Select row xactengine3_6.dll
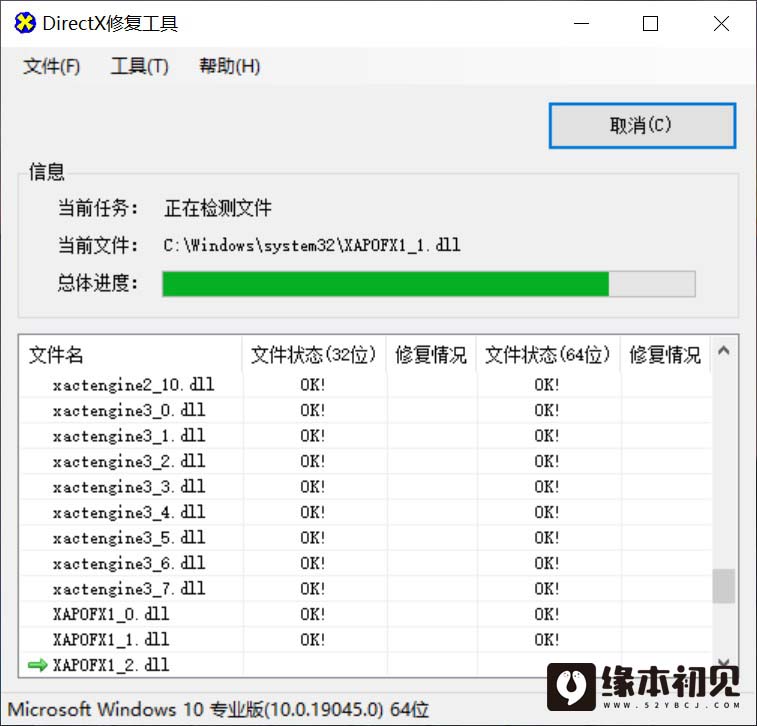The image size is (757, 726). point(365,563)
